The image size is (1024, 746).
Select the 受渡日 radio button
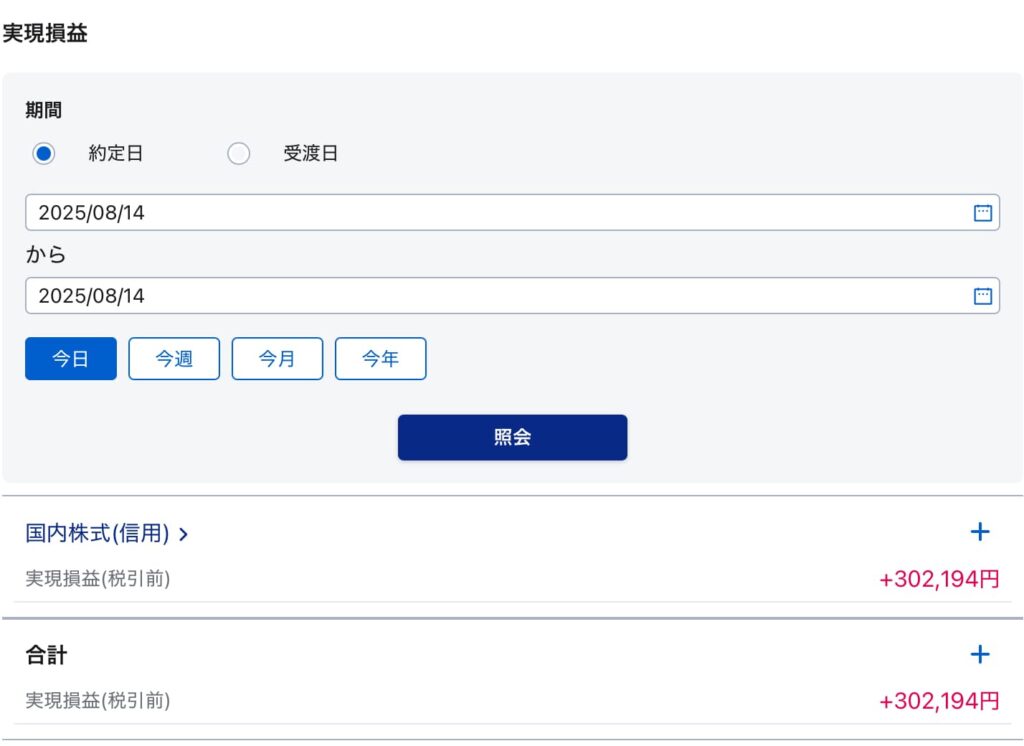pos(238,154)
